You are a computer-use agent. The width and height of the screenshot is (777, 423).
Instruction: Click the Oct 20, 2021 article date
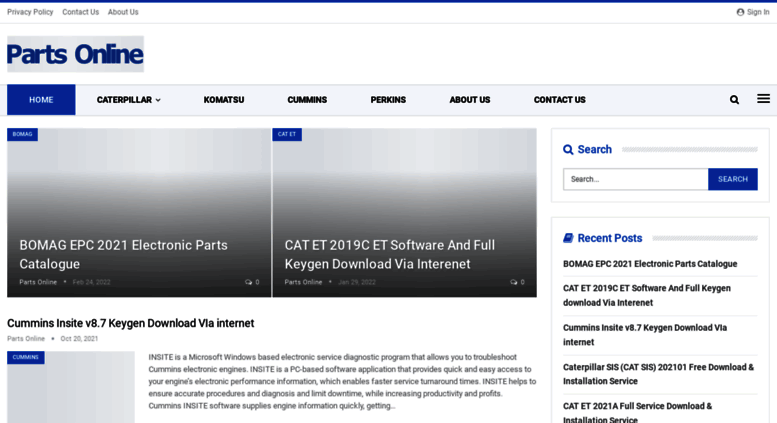coord(79,339)
